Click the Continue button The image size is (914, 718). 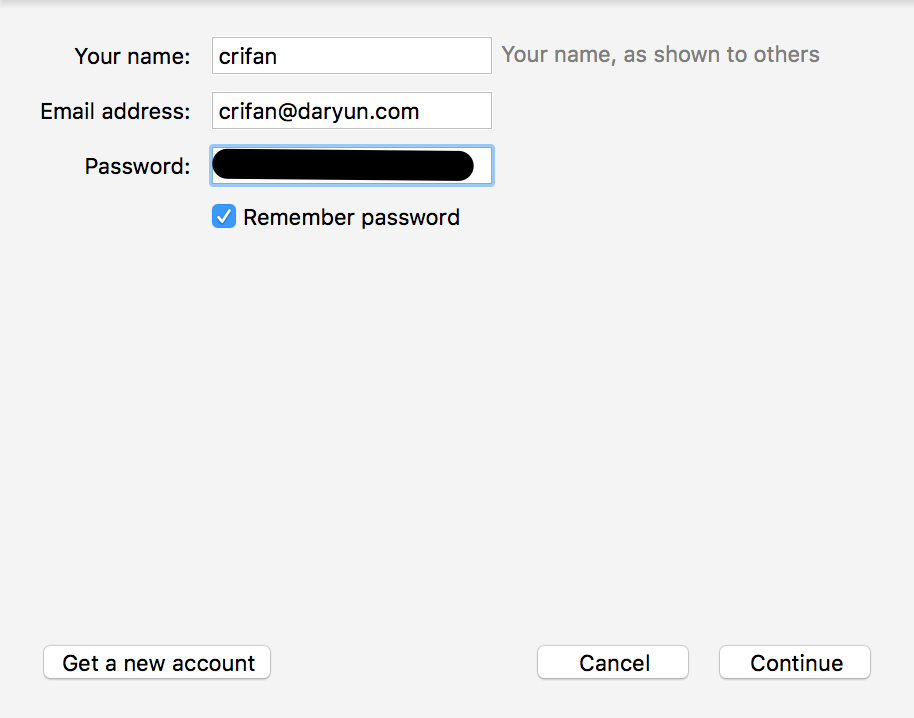click(795, 662)
